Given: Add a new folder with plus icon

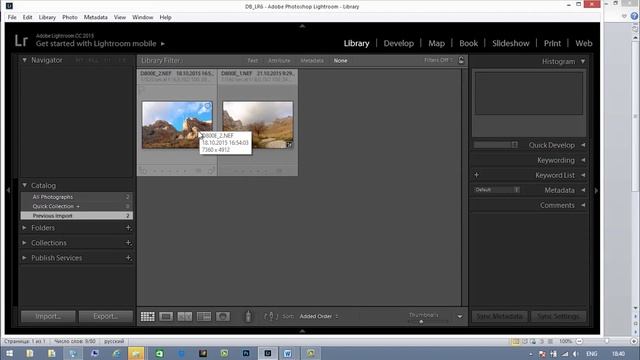Looking at the screenshot, I should [x=128, y=228].
